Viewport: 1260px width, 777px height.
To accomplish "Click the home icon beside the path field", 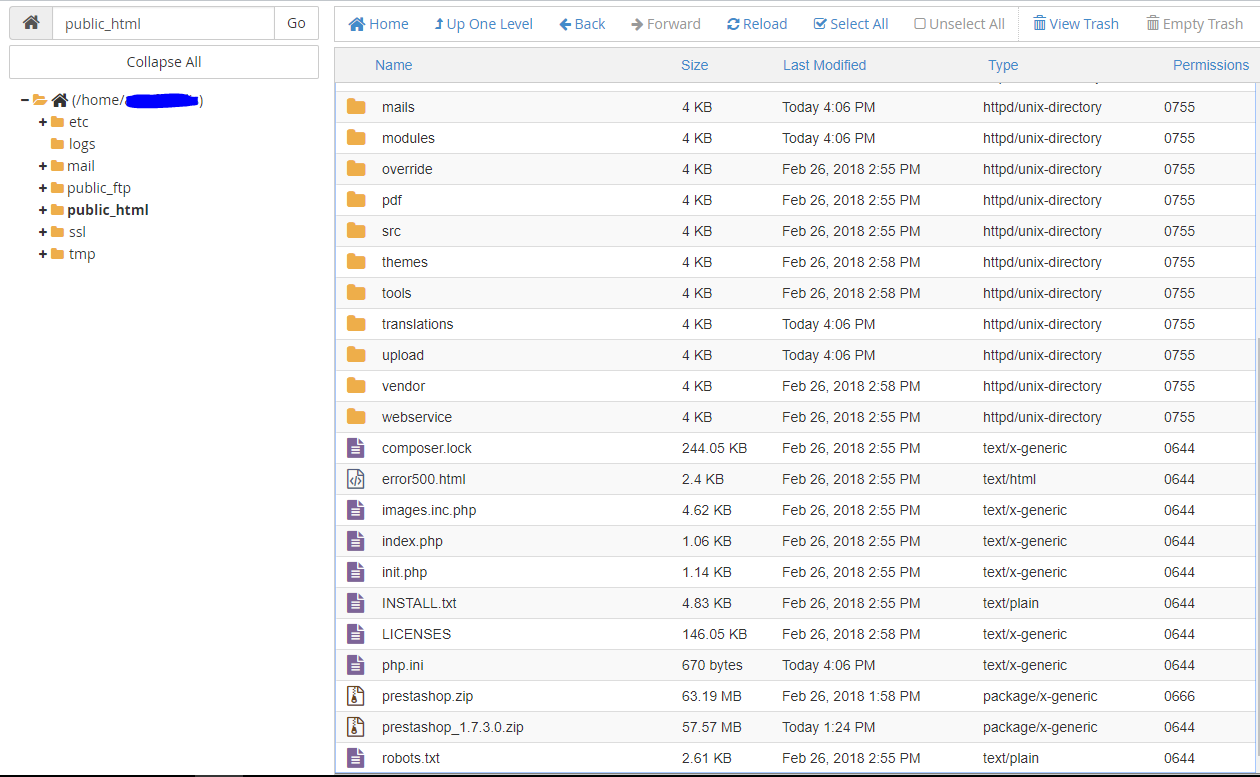I will 31,23.
